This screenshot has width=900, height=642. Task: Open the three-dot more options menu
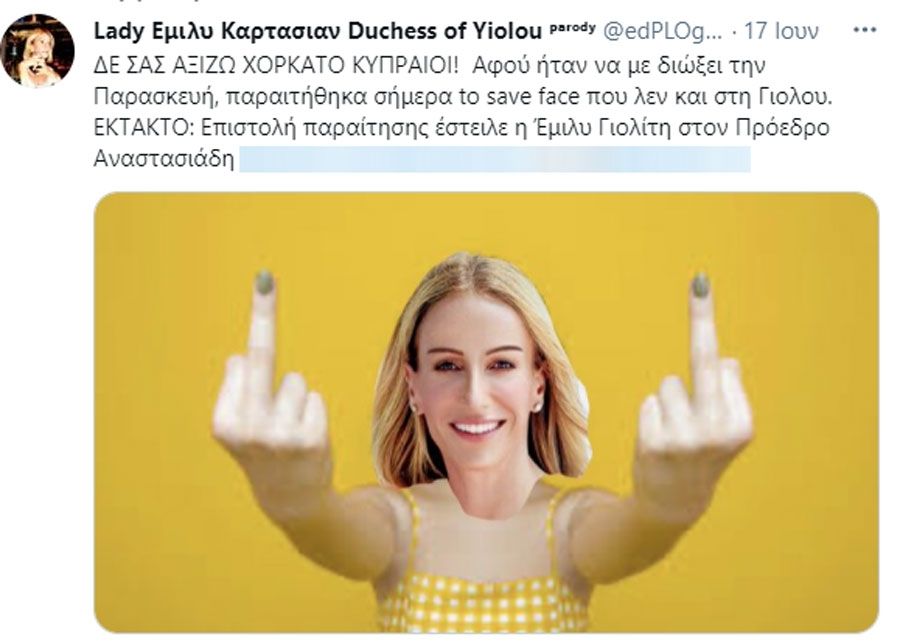(864, 30)
